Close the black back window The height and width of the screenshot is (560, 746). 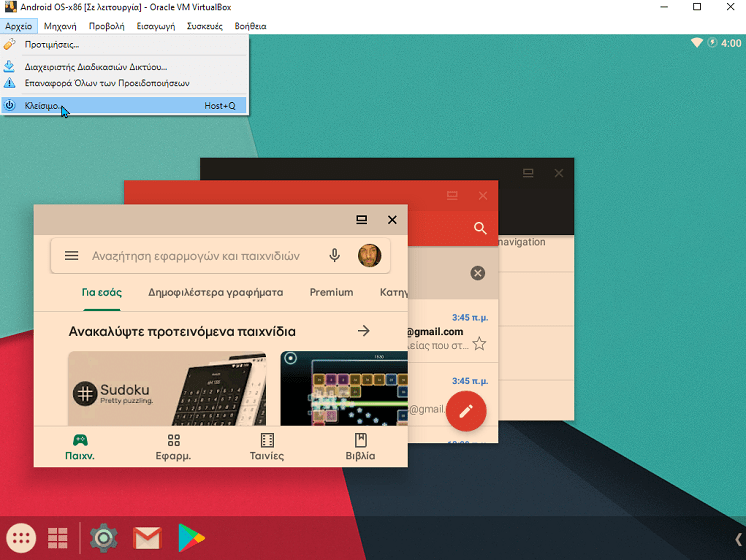tap(559, 173)
